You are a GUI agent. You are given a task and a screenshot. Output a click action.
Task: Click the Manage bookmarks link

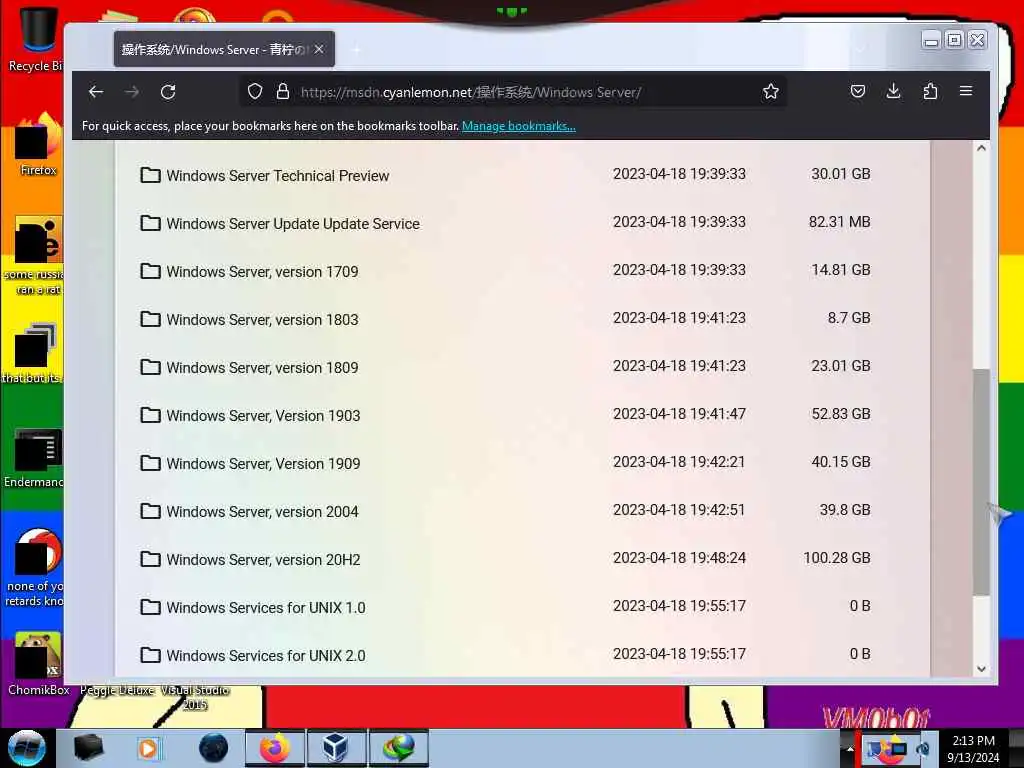click(x=519, y=126)
